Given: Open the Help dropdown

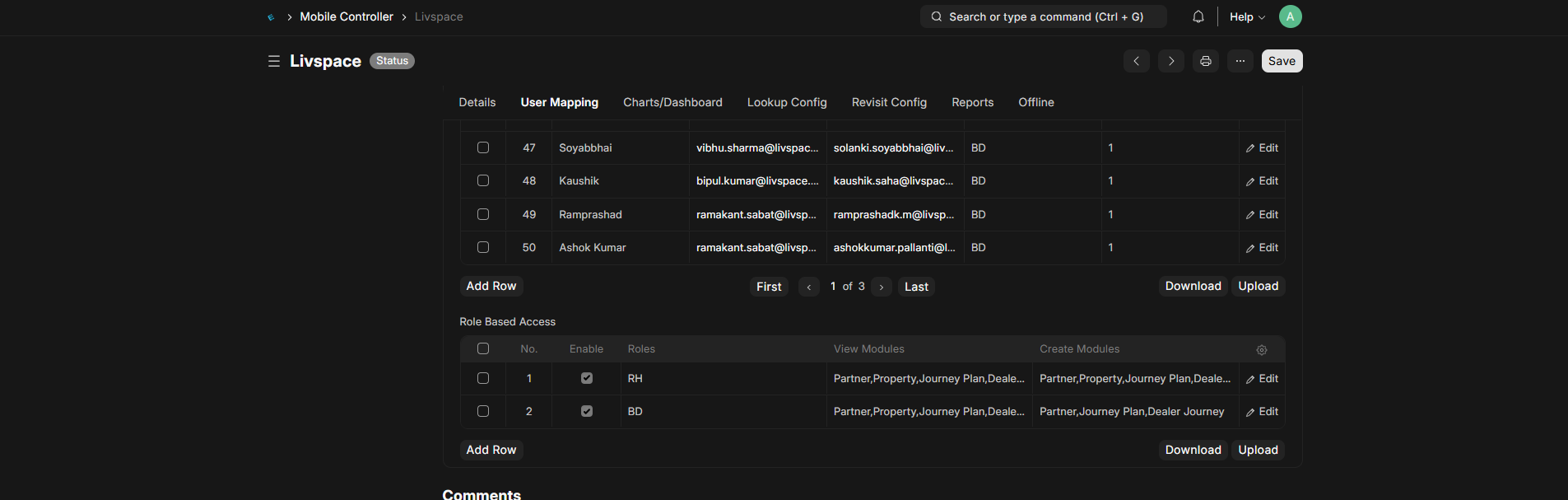Looking at the screenshot, I should click(1247, 16).
